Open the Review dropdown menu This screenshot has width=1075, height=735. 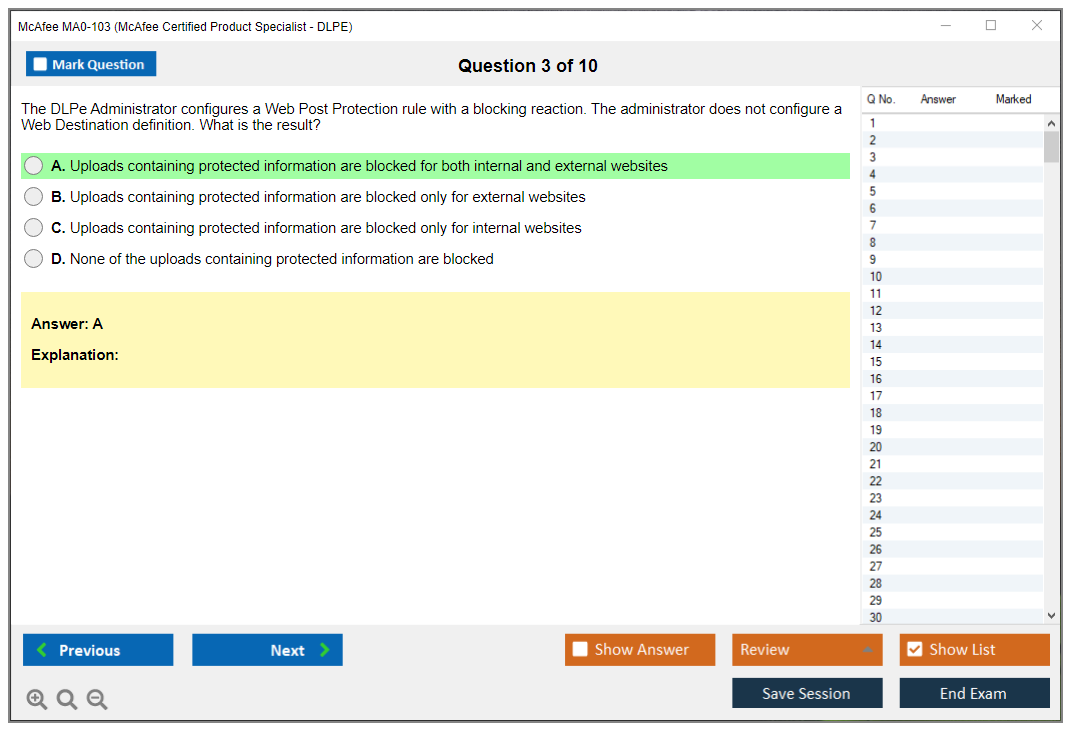807,650
